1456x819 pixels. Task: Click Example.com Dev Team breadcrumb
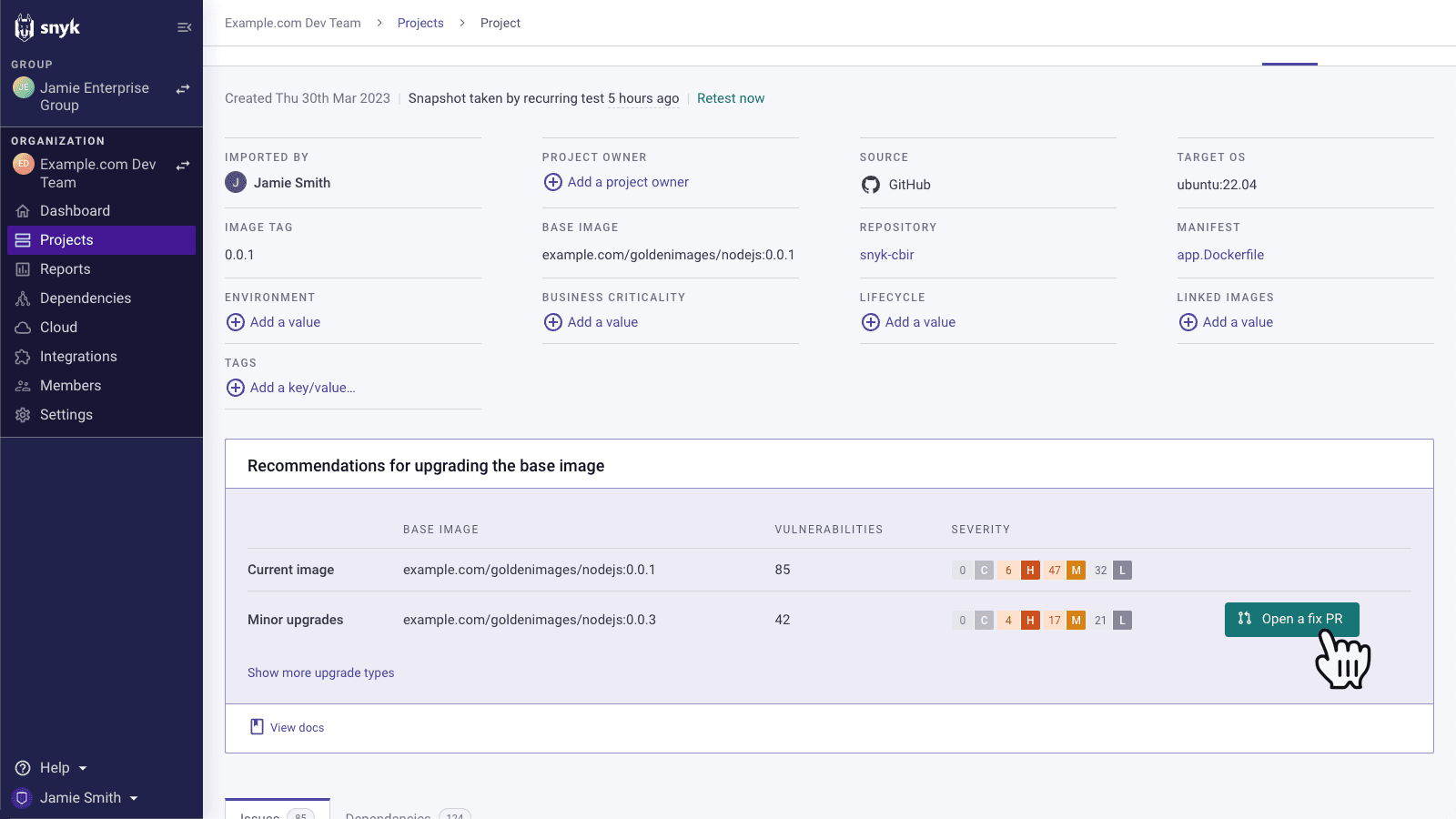pyautogui.click(x=293, y=23)
